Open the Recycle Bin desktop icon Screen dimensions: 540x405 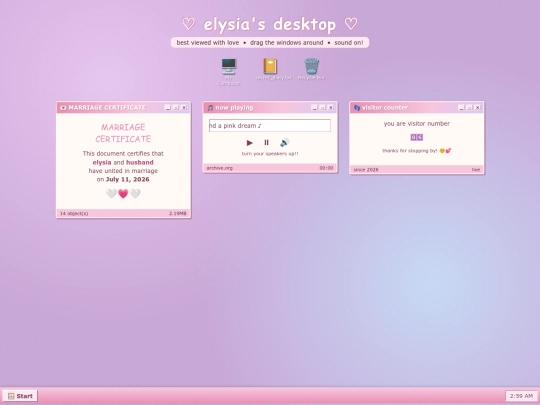pyautogui.click(x=311, y=69)
